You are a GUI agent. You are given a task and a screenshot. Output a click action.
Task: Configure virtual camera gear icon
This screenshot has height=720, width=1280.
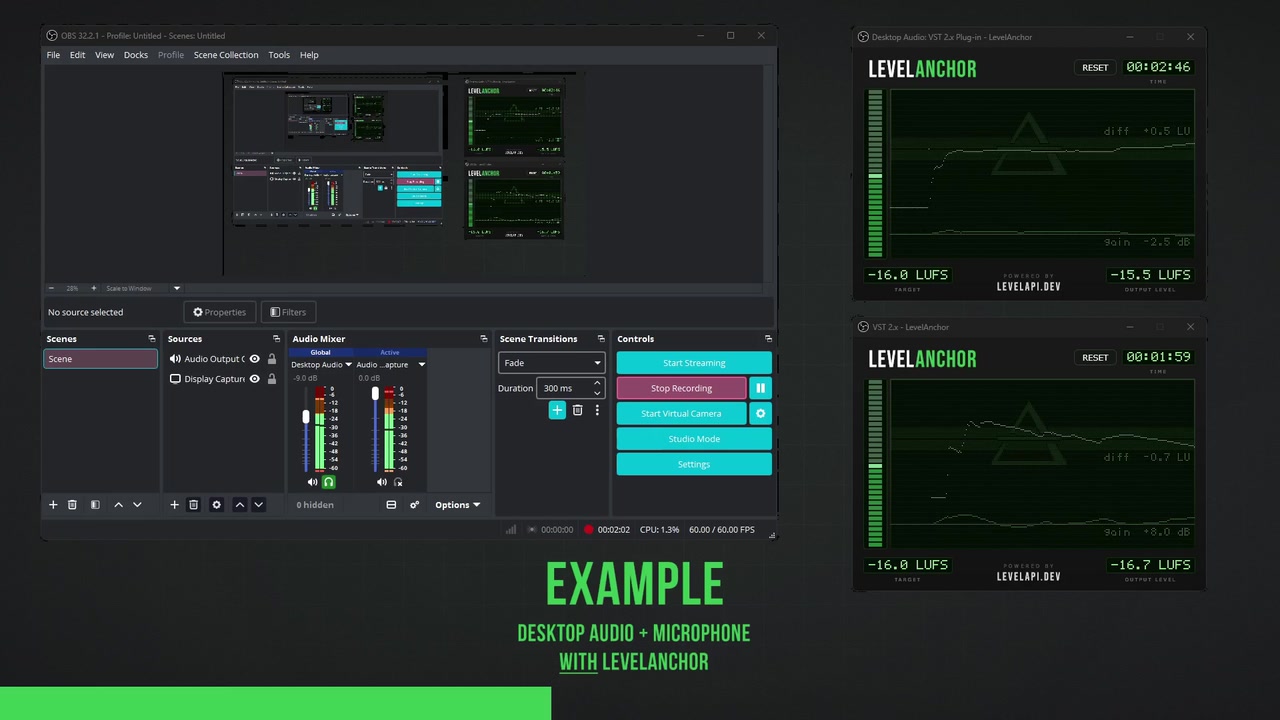[x=760, y=413]
